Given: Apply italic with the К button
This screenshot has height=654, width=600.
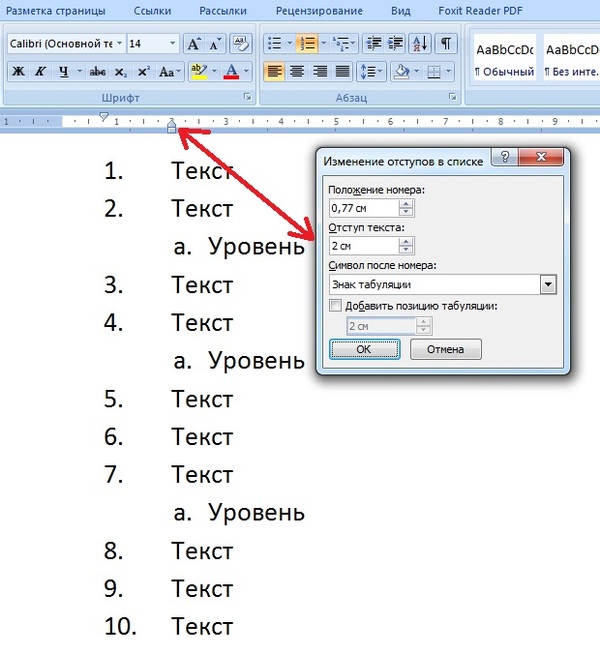Looking at the screenshot, I should point(42,72).
